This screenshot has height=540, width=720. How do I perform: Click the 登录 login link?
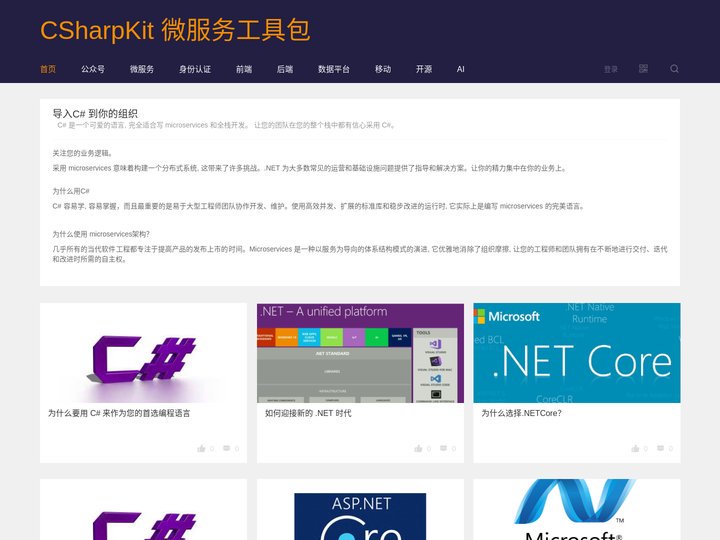pos(611,69)
